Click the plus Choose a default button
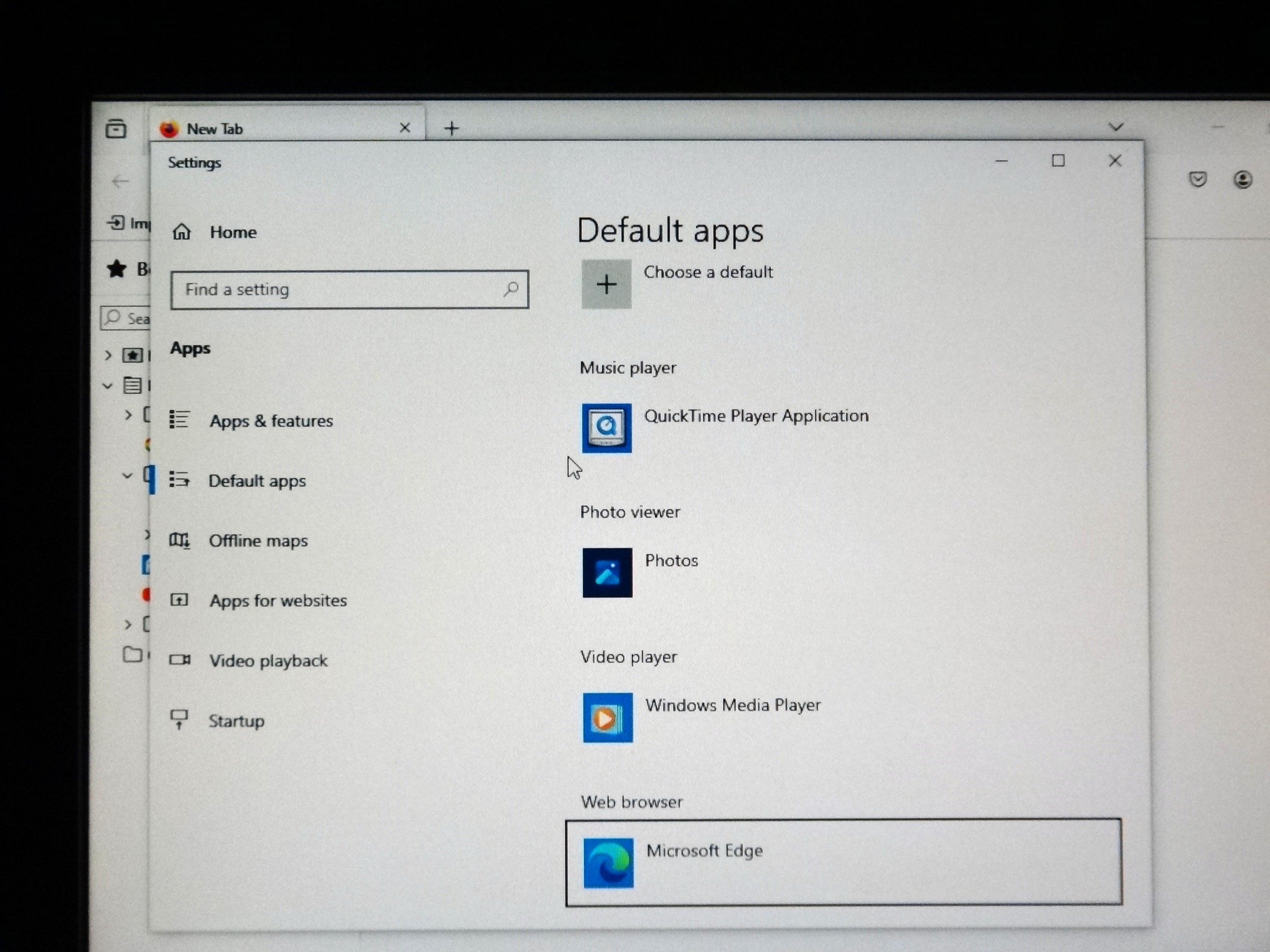 tap(606, 284)
